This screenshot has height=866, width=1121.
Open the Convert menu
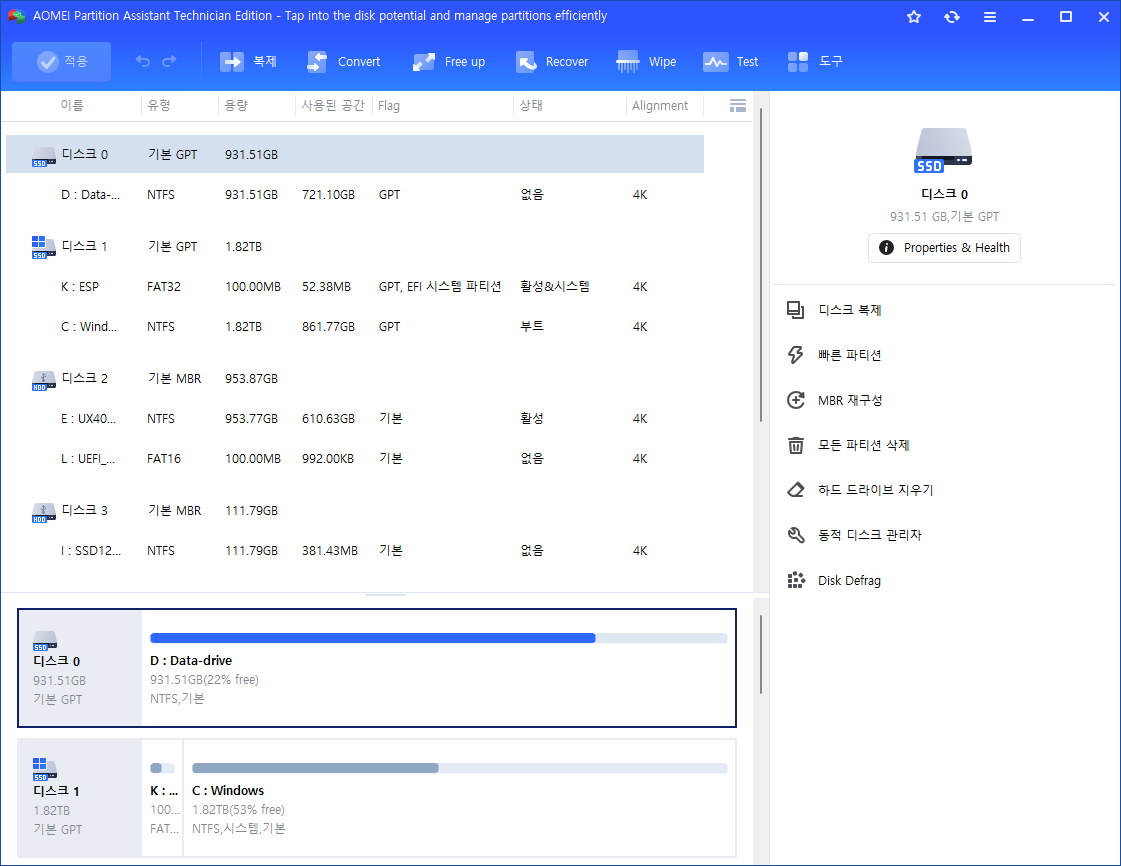coord(344,61)
